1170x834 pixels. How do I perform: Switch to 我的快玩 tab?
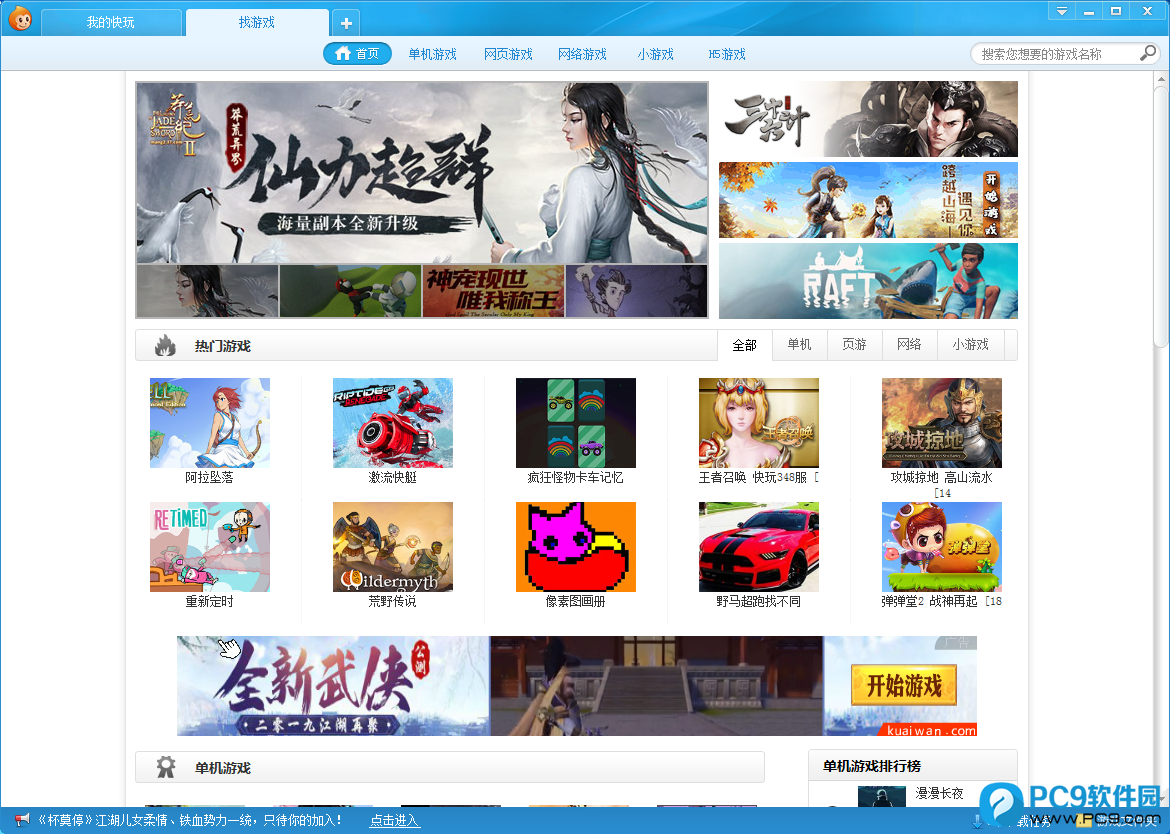coord(110,22)
